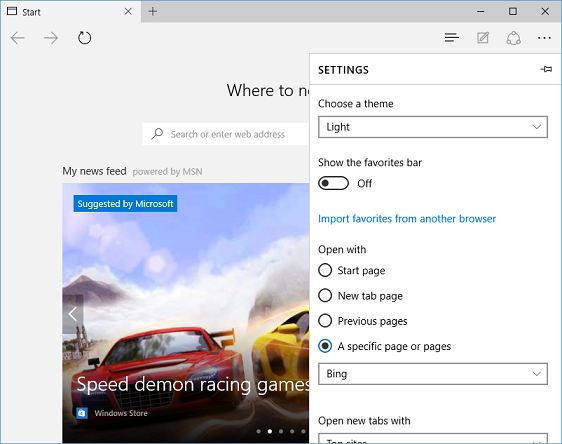Select A specific page or pages option

pyautogui.click(x=325, y=346)
